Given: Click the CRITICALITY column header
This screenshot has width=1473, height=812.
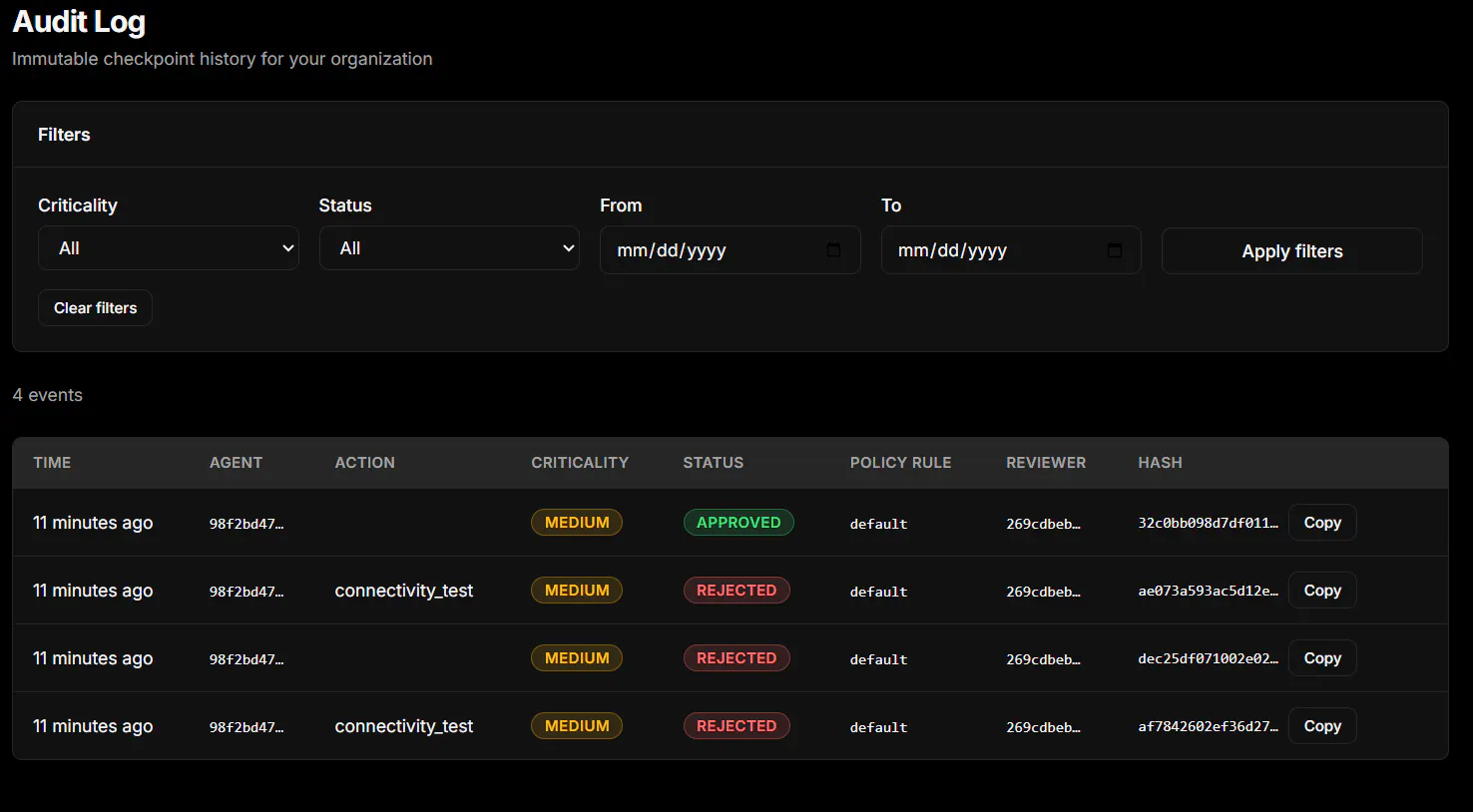Looking at the screenshot, I should click(x=580, y=463).
